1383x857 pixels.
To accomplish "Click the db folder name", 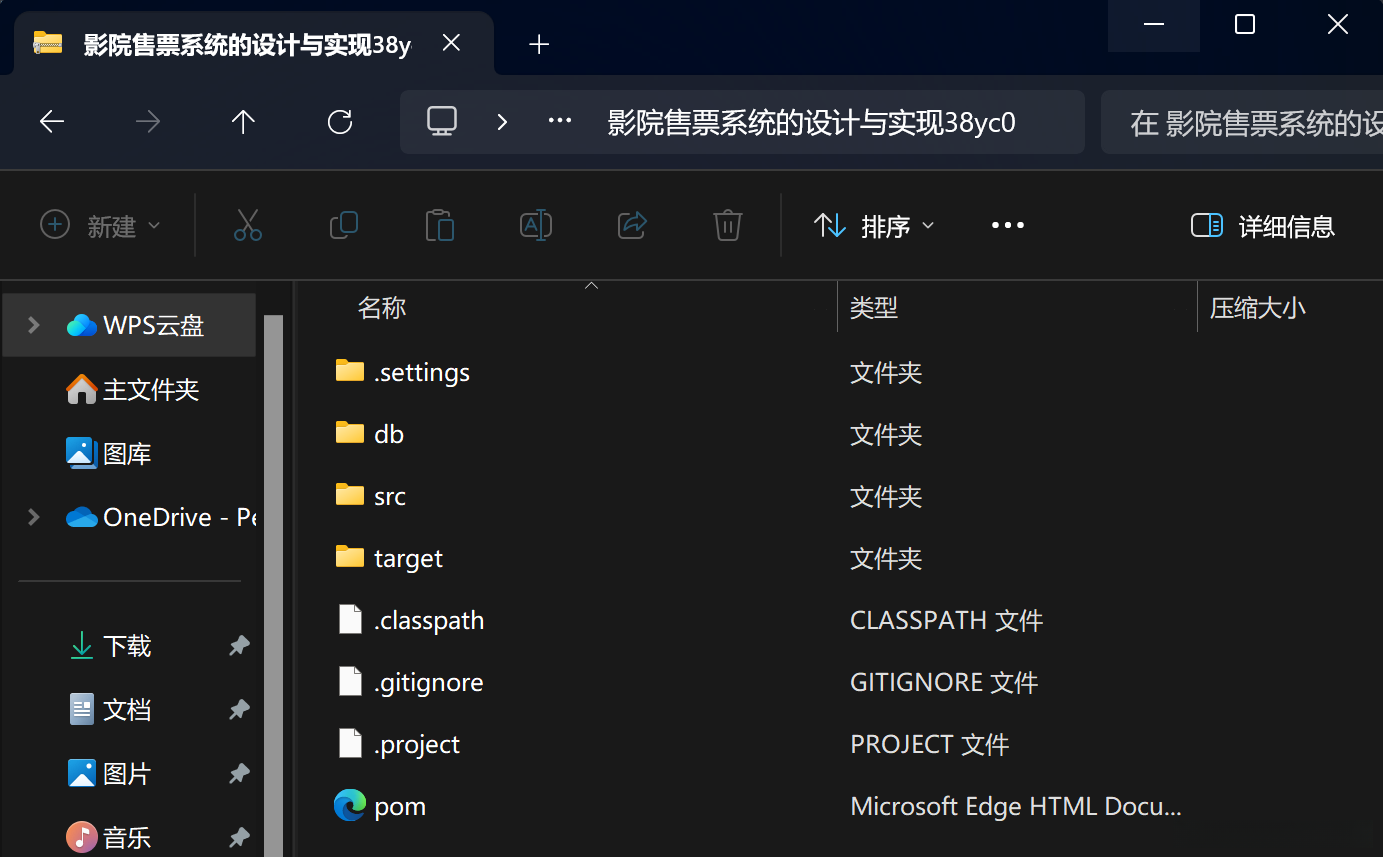I will tap(389, 434).
